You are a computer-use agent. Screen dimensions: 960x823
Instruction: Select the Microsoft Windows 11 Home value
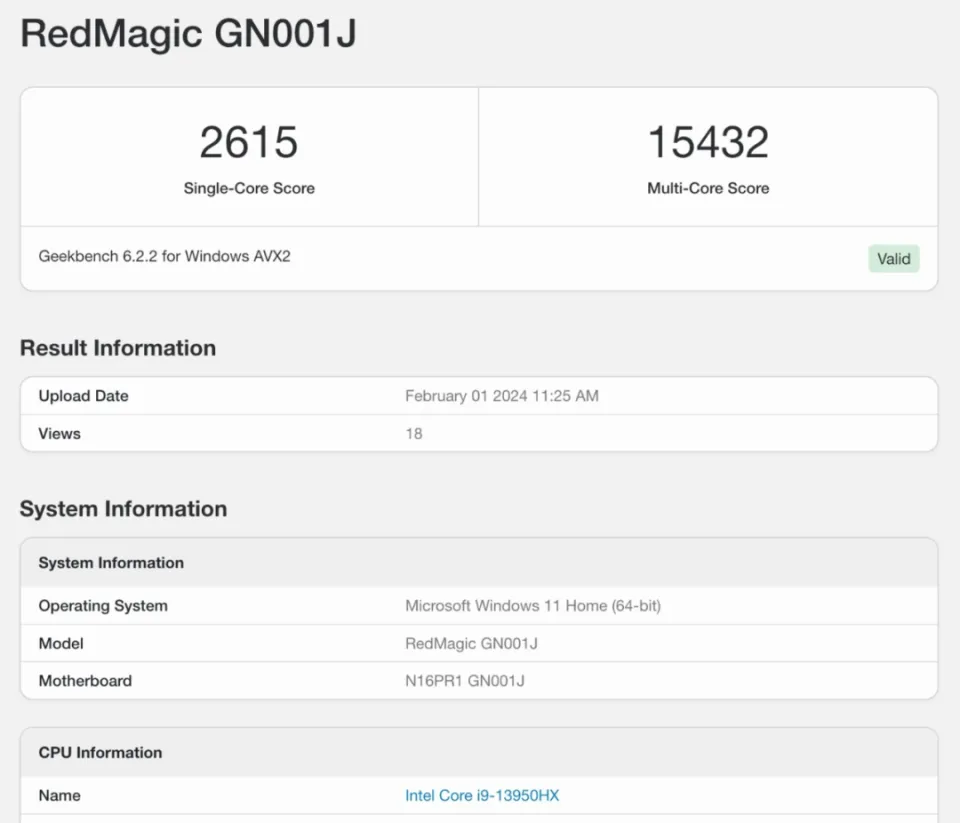click(x=533, y=606)
